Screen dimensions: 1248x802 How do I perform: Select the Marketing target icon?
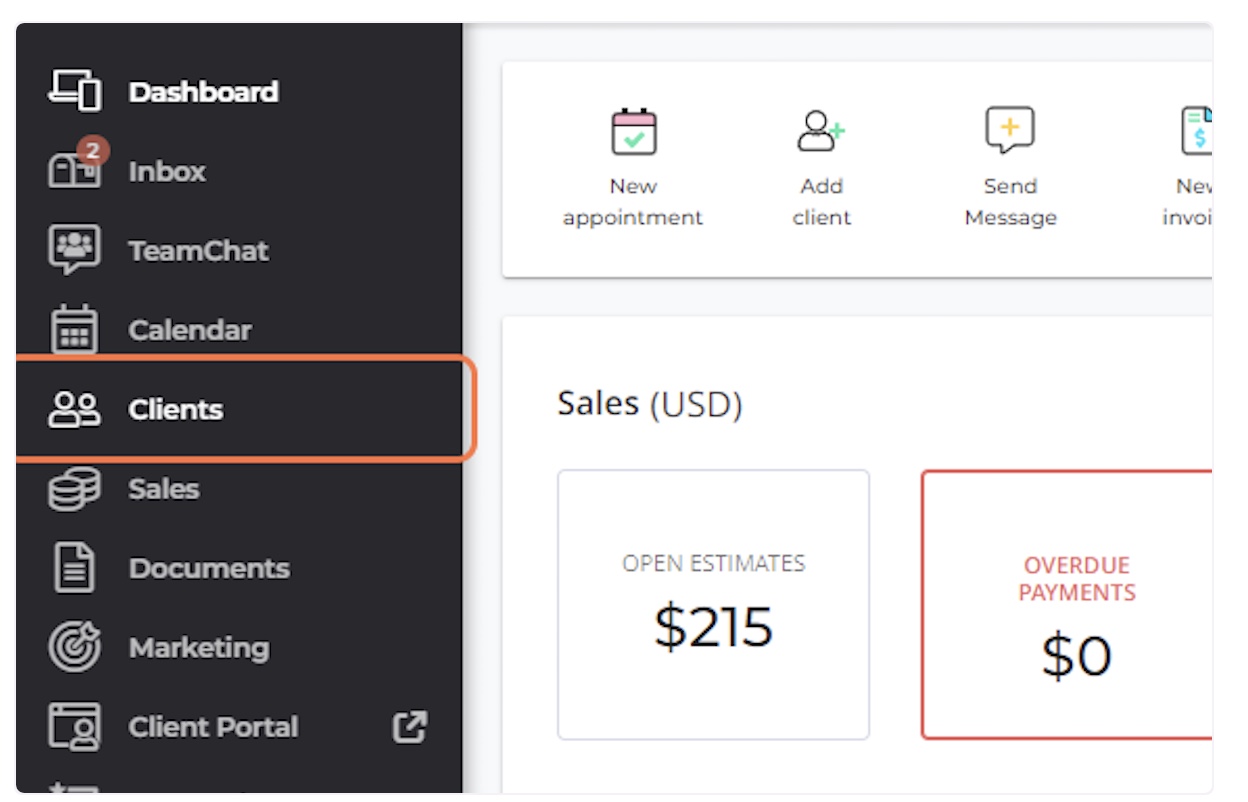[x=75, y=647]
